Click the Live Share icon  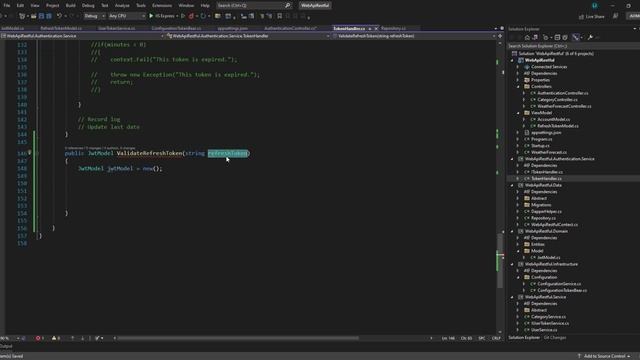[x=582, y=16]
